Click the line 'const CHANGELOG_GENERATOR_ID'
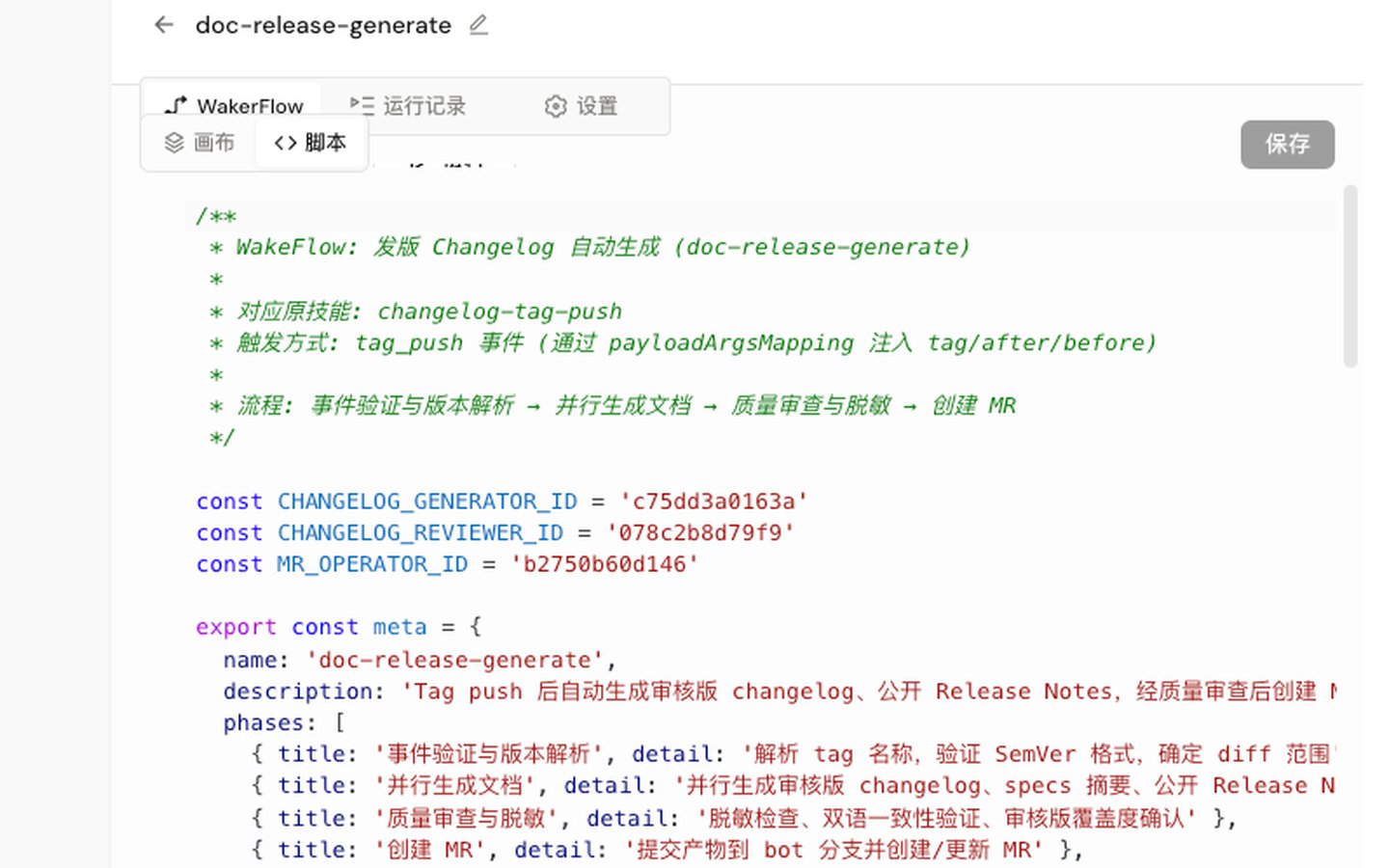 point(502,502)
